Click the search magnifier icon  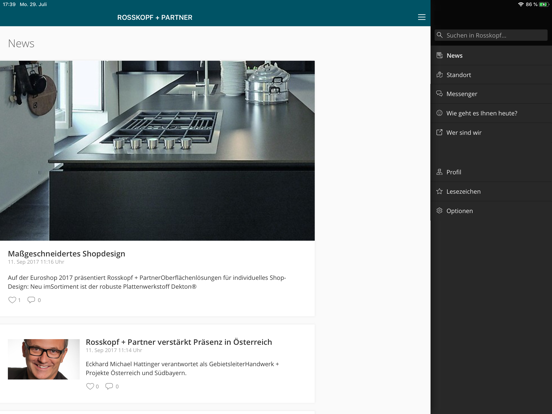tap(439, 35)
